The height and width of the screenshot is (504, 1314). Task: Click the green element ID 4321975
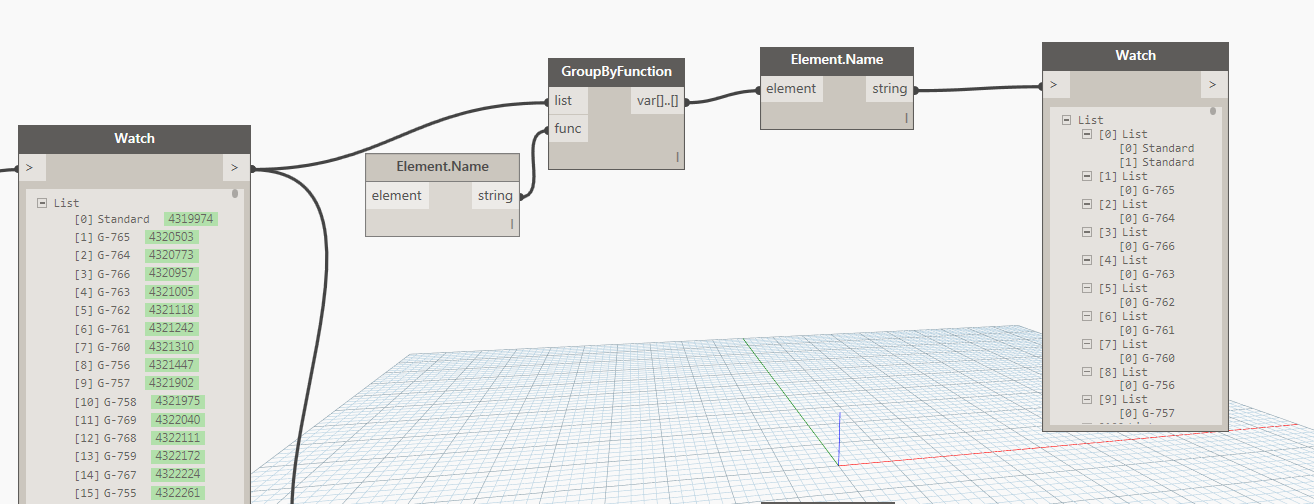(177, 401)
